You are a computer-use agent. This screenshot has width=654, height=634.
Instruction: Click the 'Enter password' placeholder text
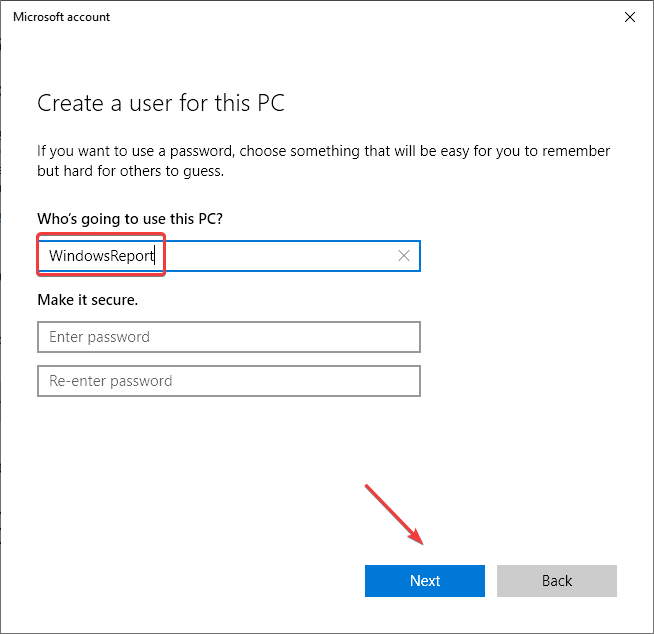(99, 337)
